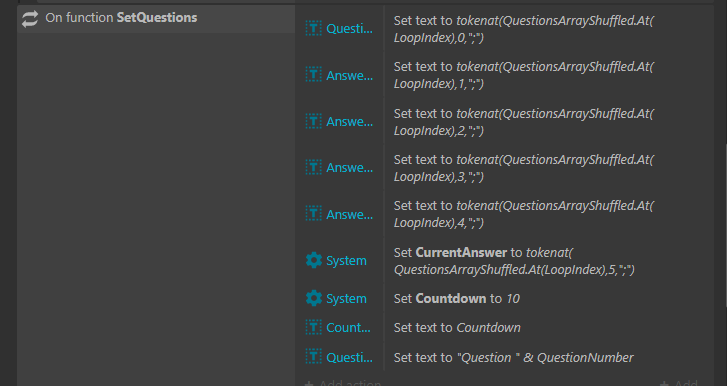Click Add action link below actions
This screenshot has height=386, width=727.
343,383
